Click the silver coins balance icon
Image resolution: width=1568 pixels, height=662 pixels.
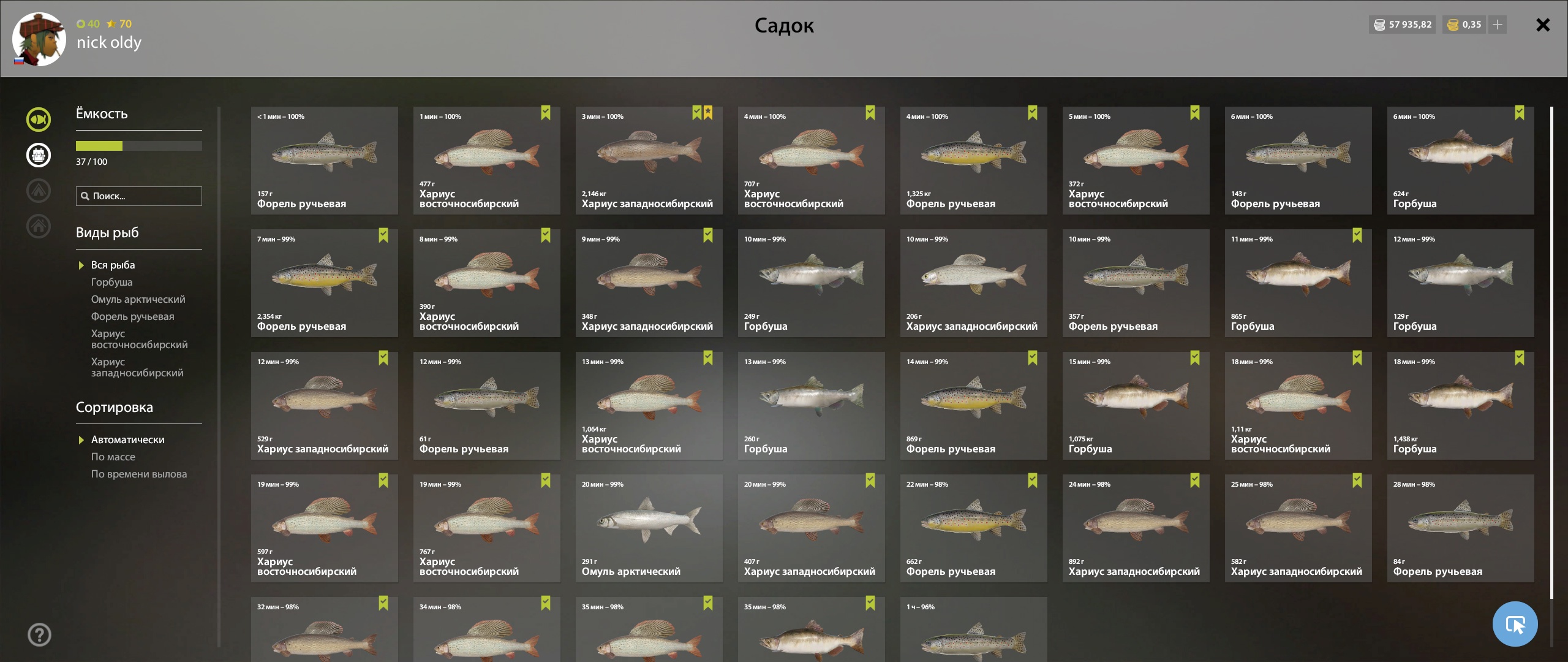coord(1379,25)
